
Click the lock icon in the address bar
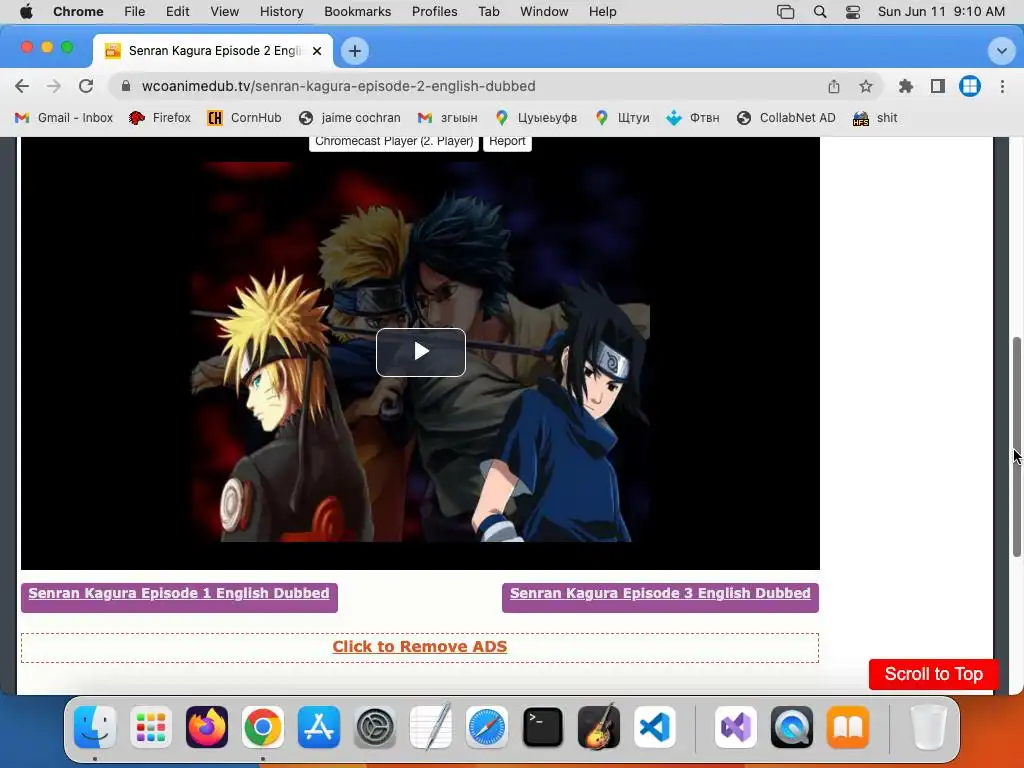126,86
